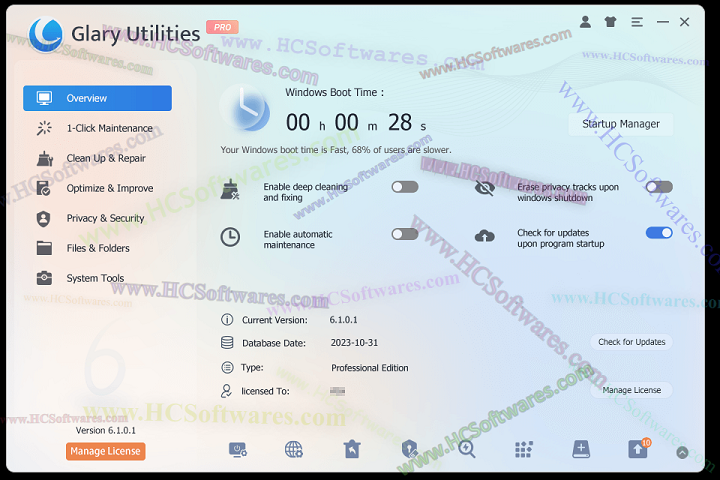This screenshot has width=720, height=480.
Task: Toggle erase privacy tracks upon shutdown
Action: tap(659, 186)
